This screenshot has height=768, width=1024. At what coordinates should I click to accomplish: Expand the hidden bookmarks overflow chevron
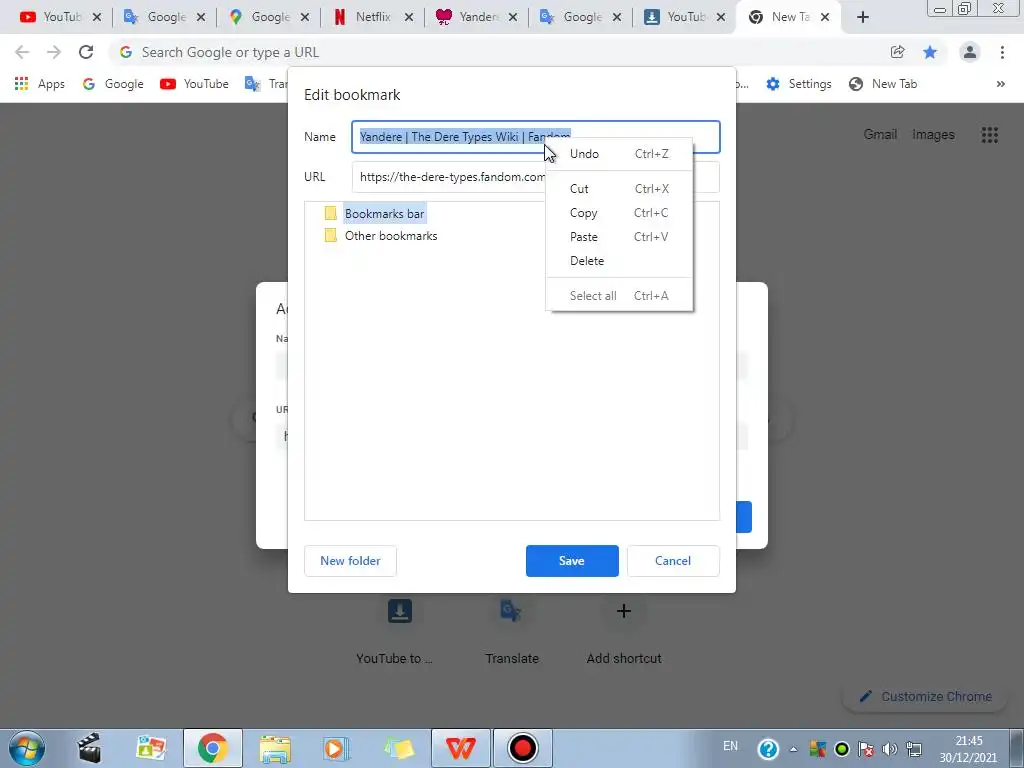[1000, 84]
